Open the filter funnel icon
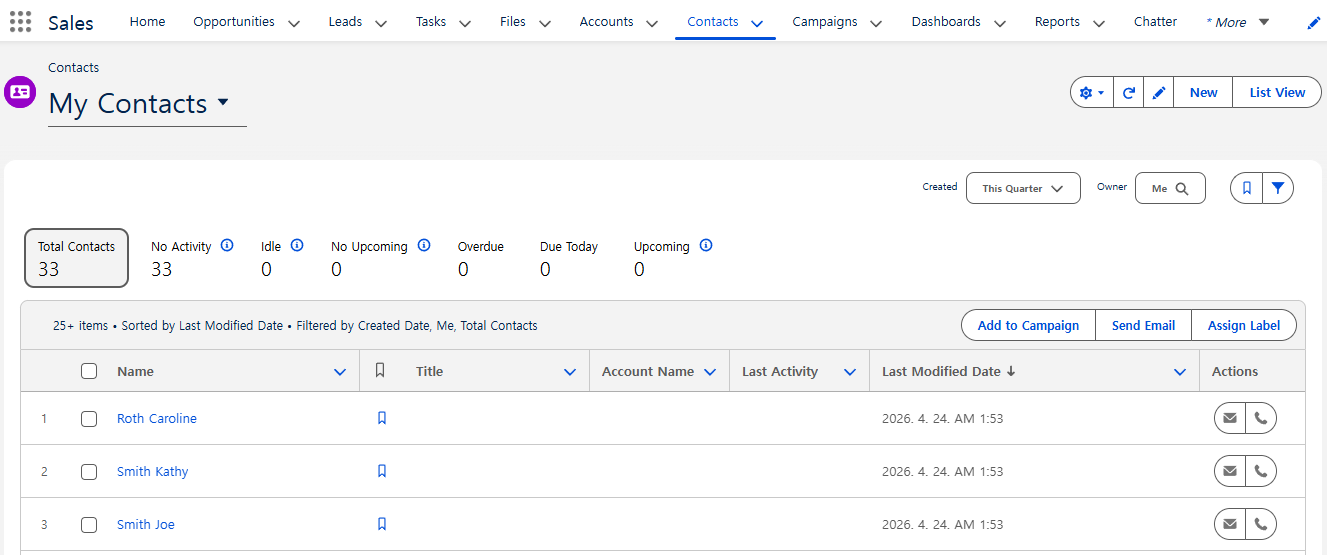This screenshot has width=1327, height=555. tap(1277, 188)
